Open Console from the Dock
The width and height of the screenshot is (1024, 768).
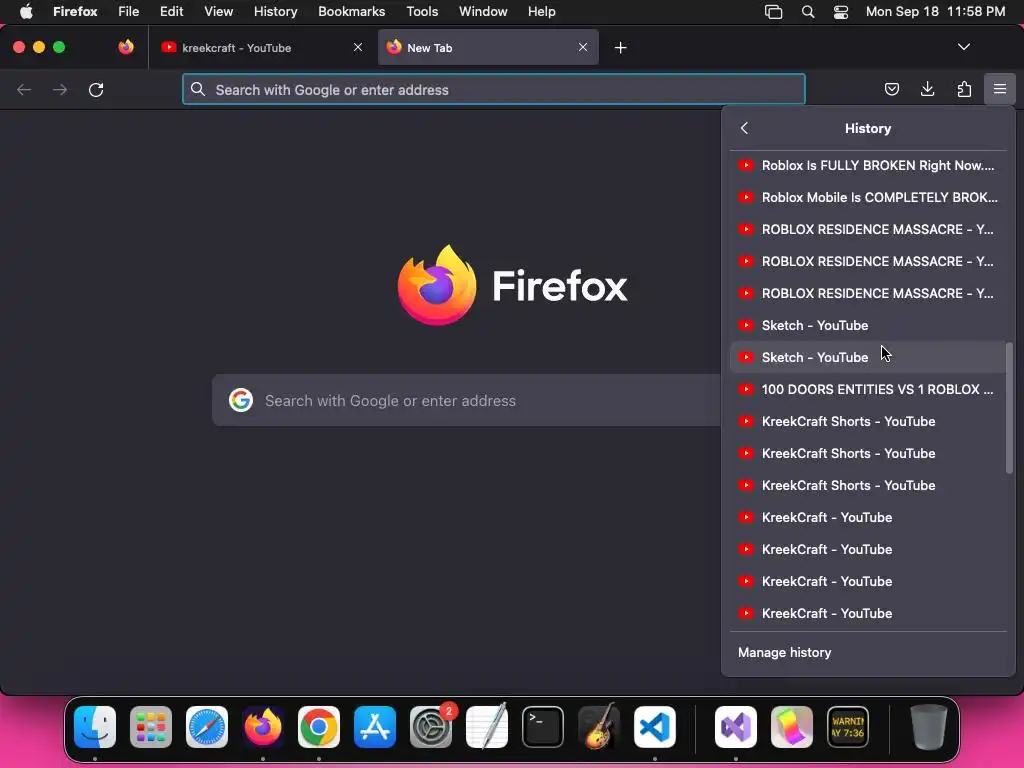(x=848, y=727)
